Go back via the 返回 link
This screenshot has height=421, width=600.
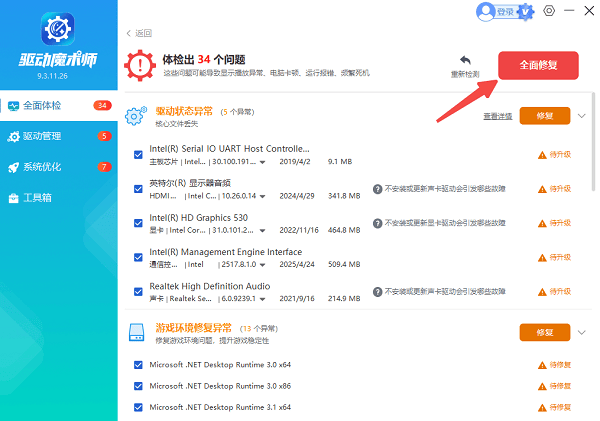tap(143, 33)
